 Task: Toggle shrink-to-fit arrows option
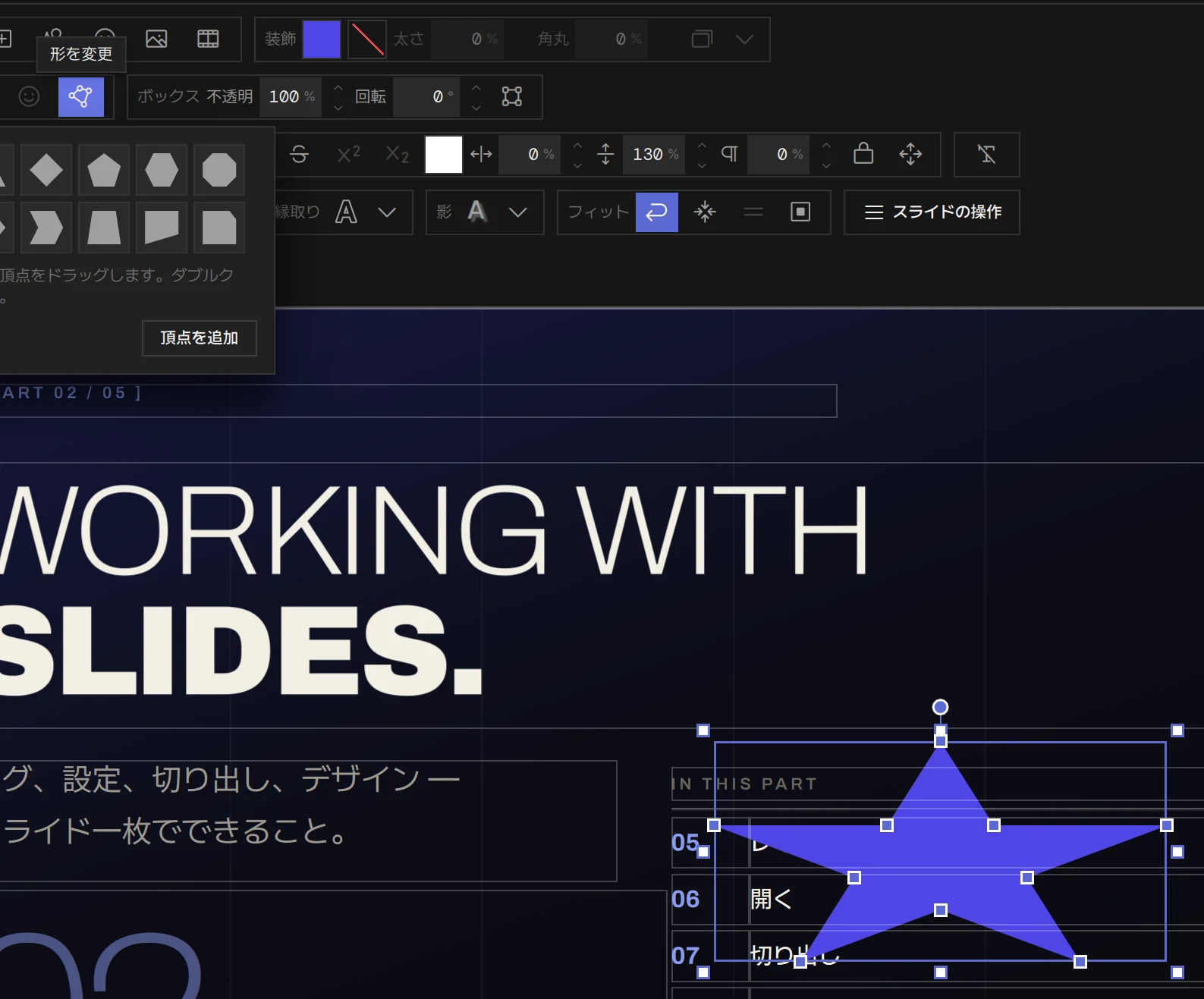[705, 212]
